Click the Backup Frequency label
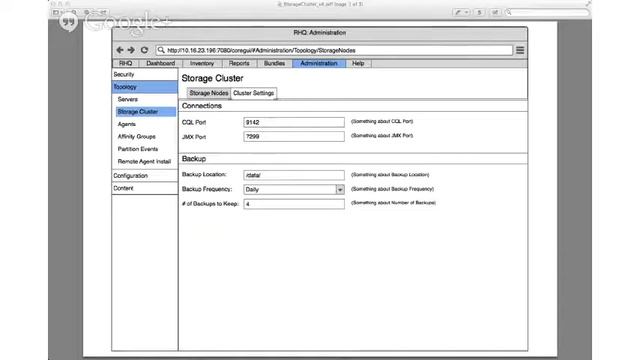 click(x=207, y=189)
